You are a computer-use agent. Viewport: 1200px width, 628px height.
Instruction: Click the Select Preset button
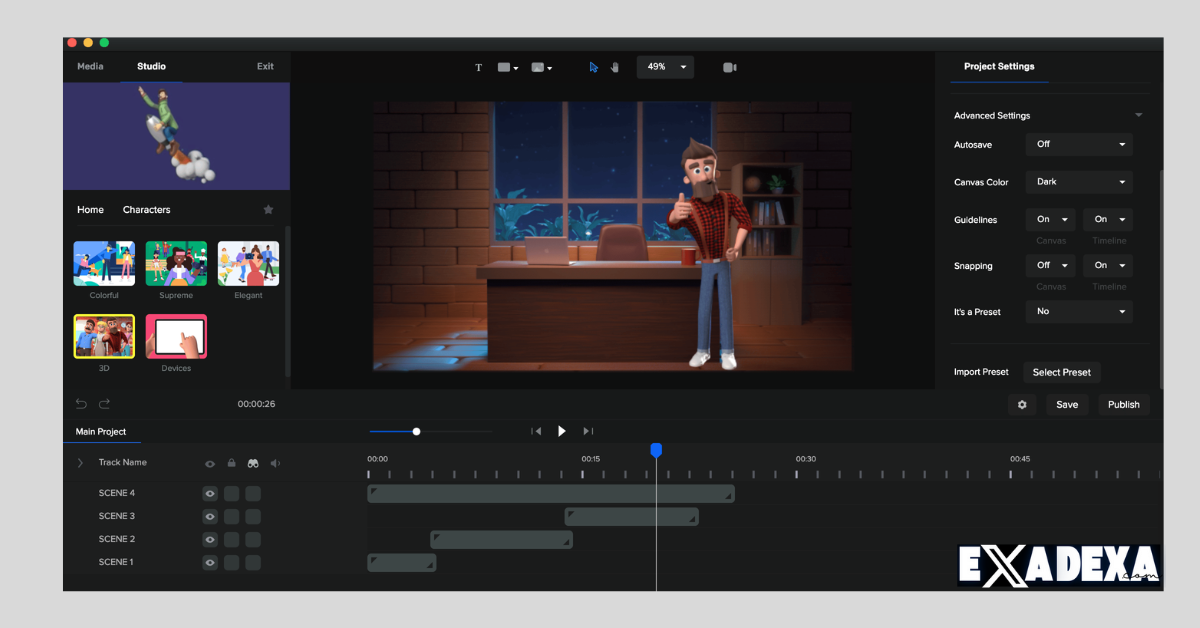point(1061,372)
